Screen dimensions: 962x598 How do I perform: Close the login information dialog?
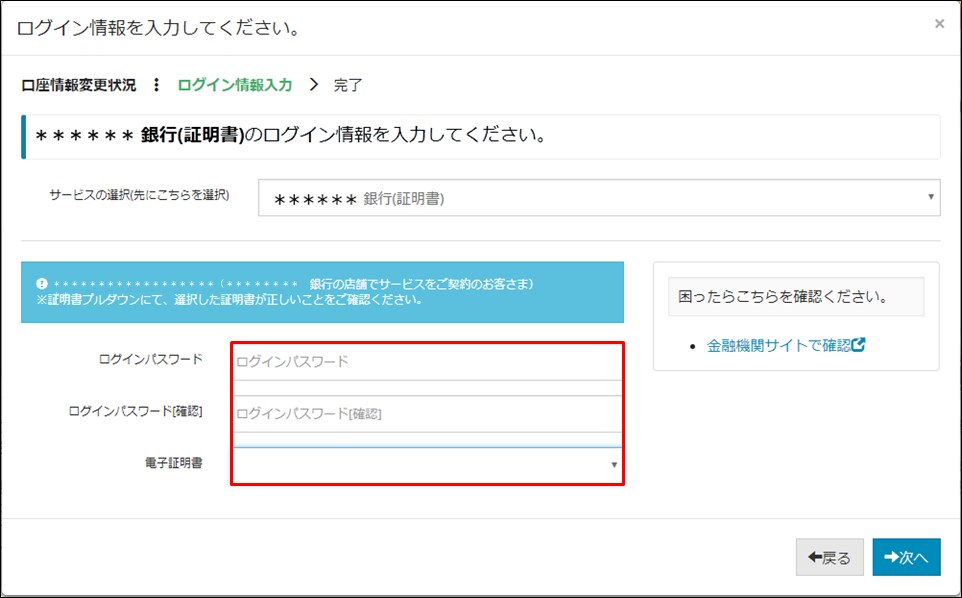(x=938, y=24)
